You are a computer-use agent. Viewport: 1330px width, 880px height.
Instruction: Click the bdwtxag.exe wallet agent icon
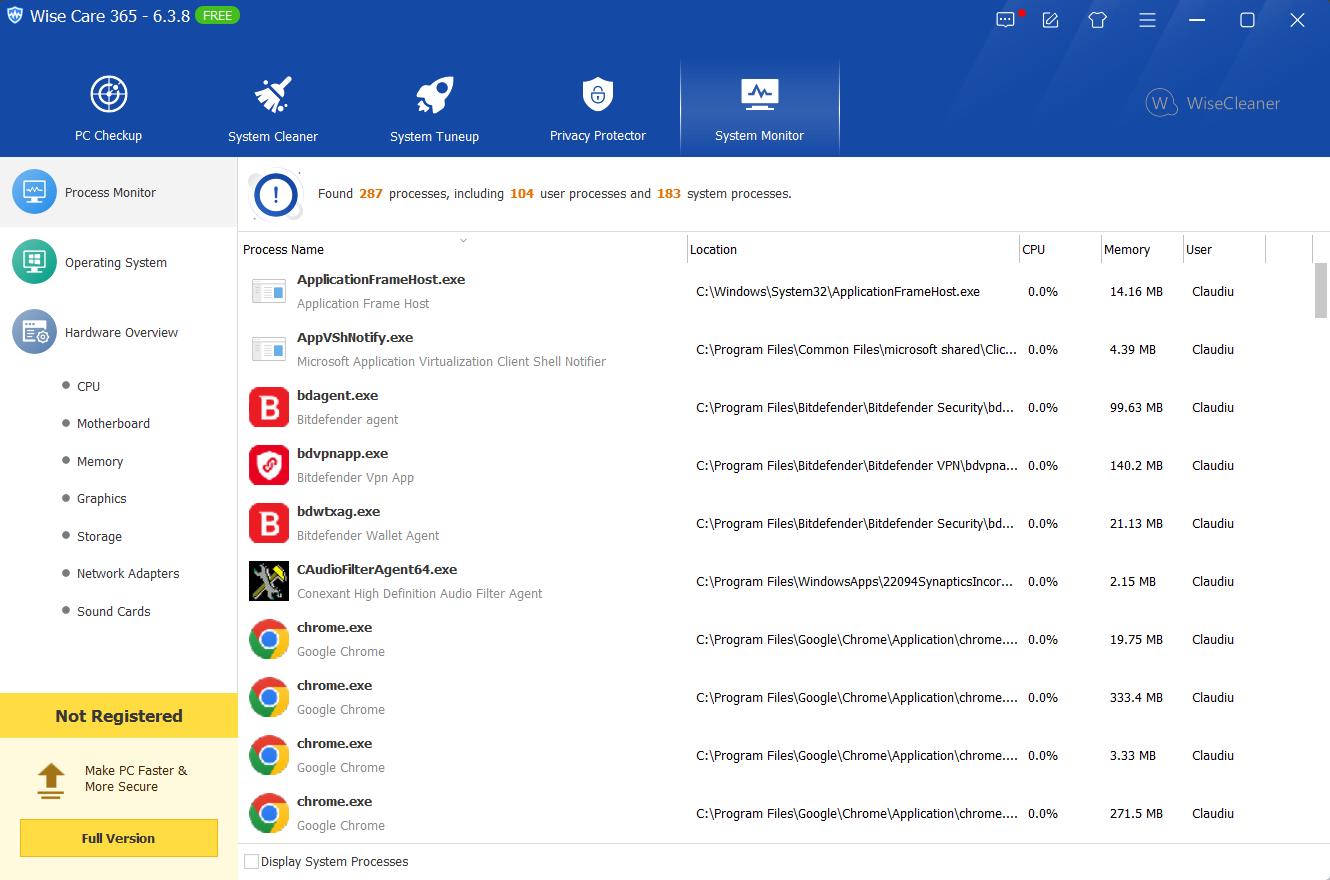tap(269, 523)
